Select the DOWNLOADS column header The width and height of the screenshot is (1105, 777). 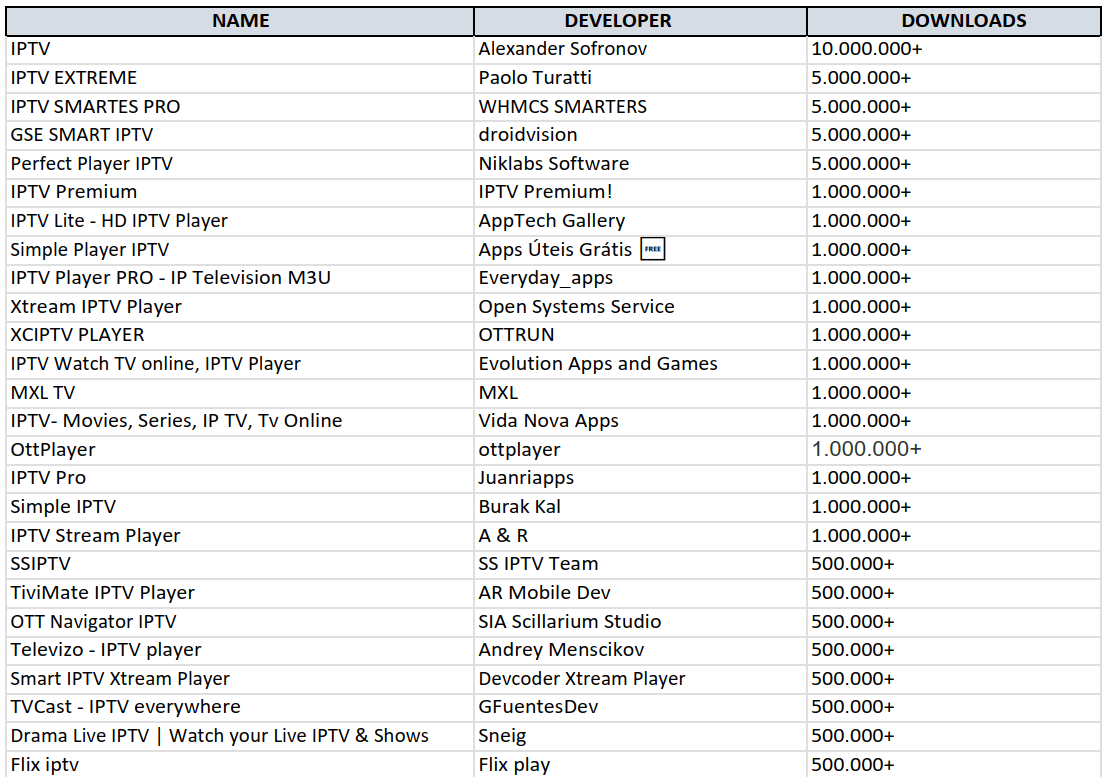pos(963,21)
